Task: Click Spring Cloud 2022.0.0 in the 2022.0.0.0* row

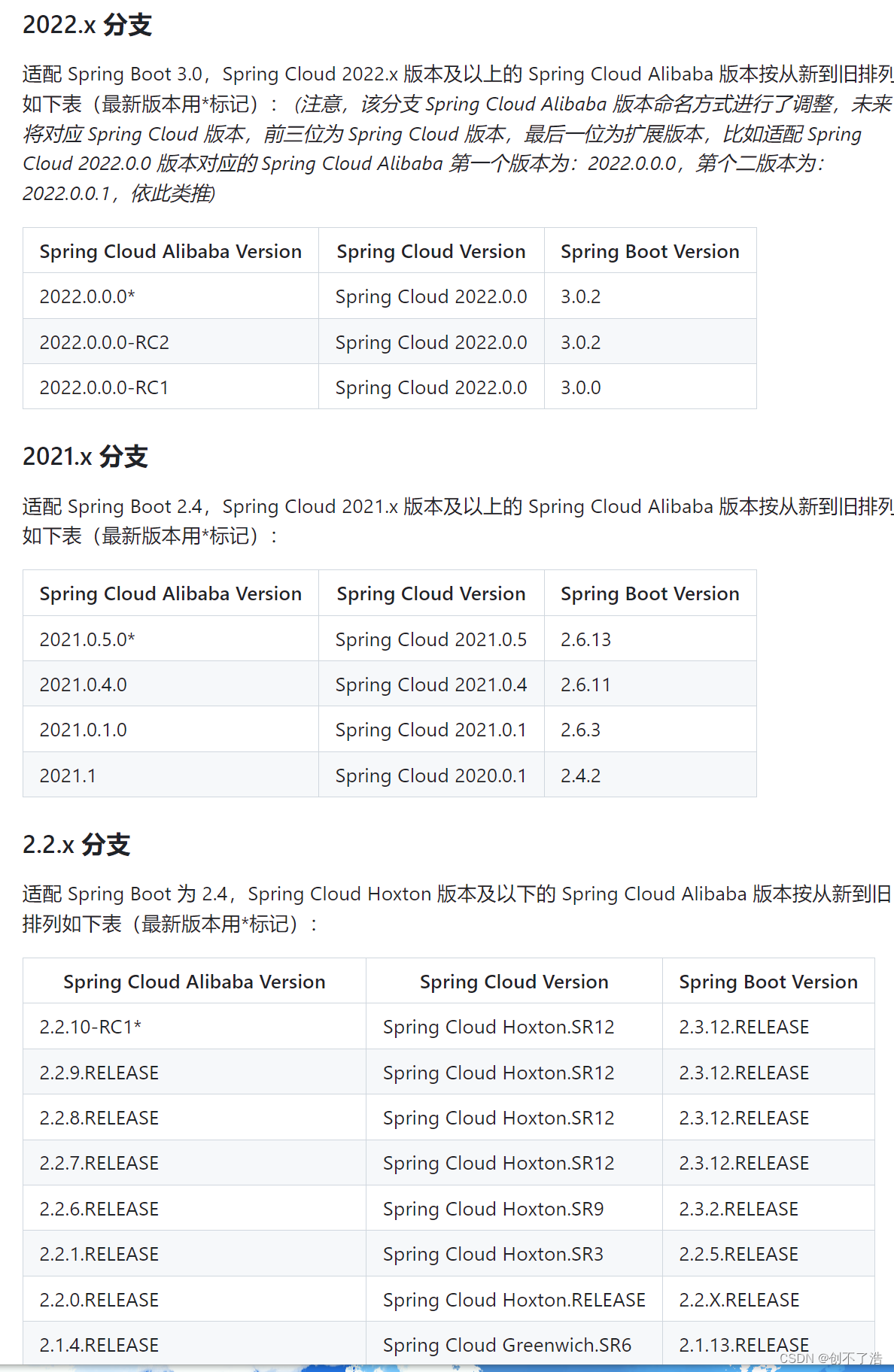Action: pos(431,296)
